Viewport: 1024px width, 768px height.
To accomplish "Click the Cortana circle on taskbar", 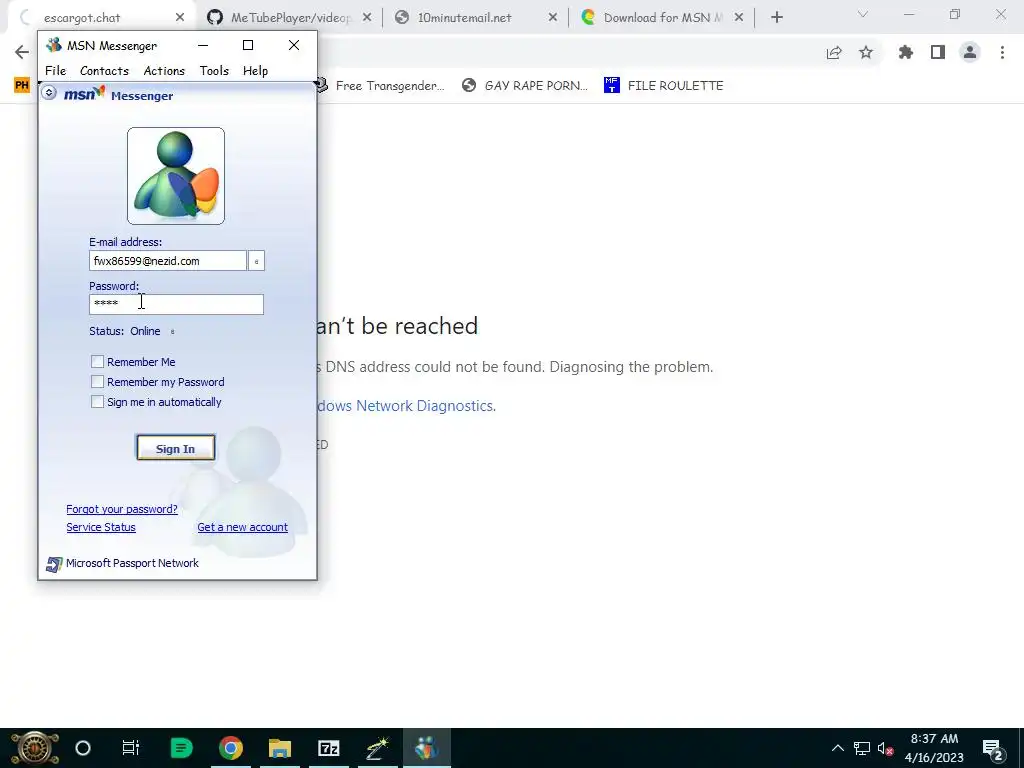I will click(83, 748).
